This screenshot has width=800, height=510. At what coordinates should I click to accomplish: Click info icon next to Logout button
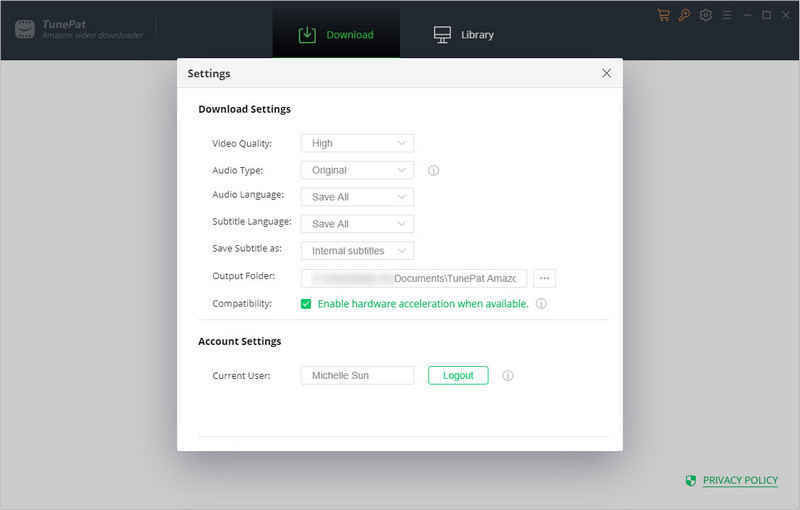click(x=508, y=376)
